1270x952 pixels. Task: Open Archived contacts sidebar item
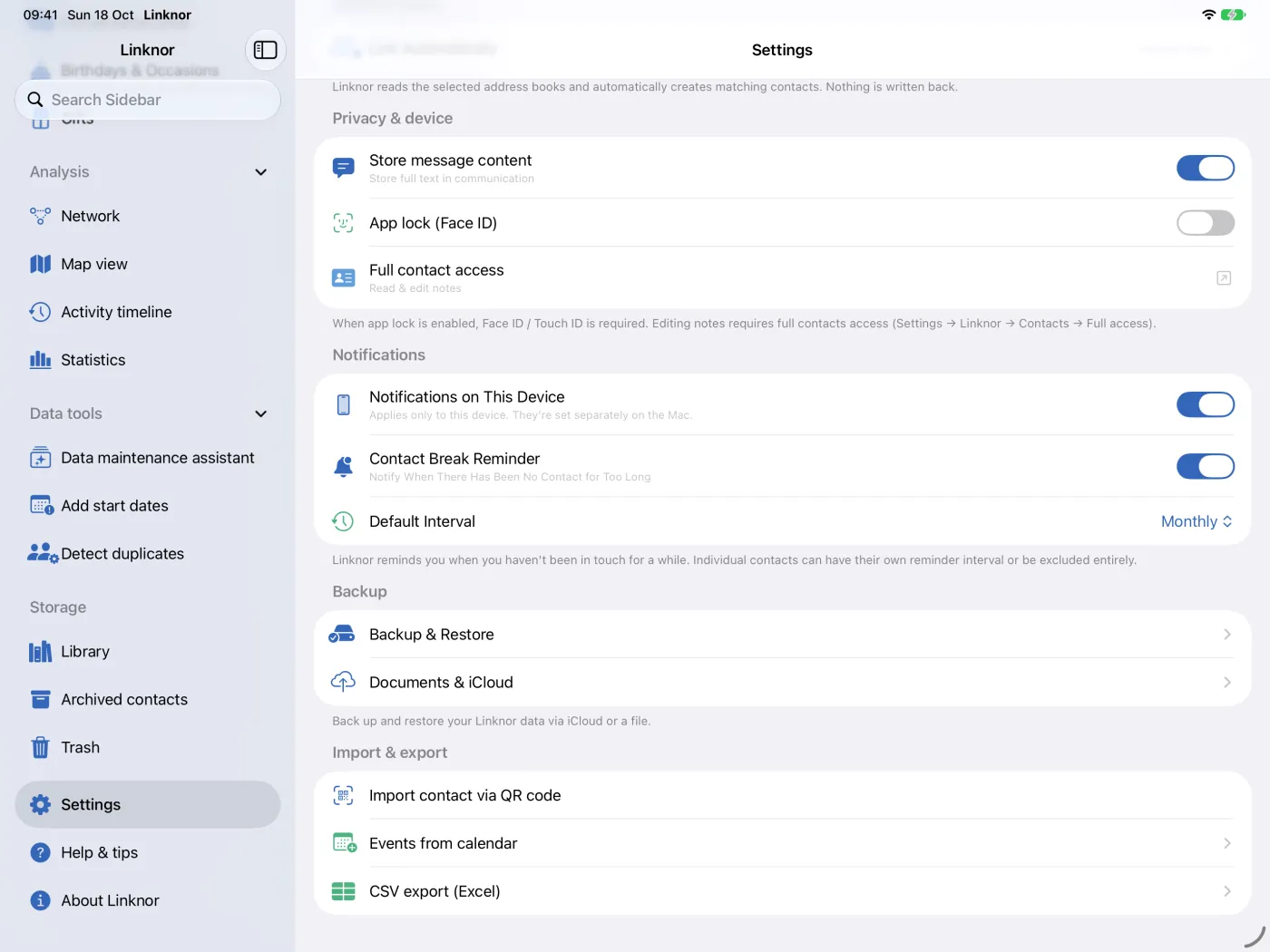(x=148, y=700)
